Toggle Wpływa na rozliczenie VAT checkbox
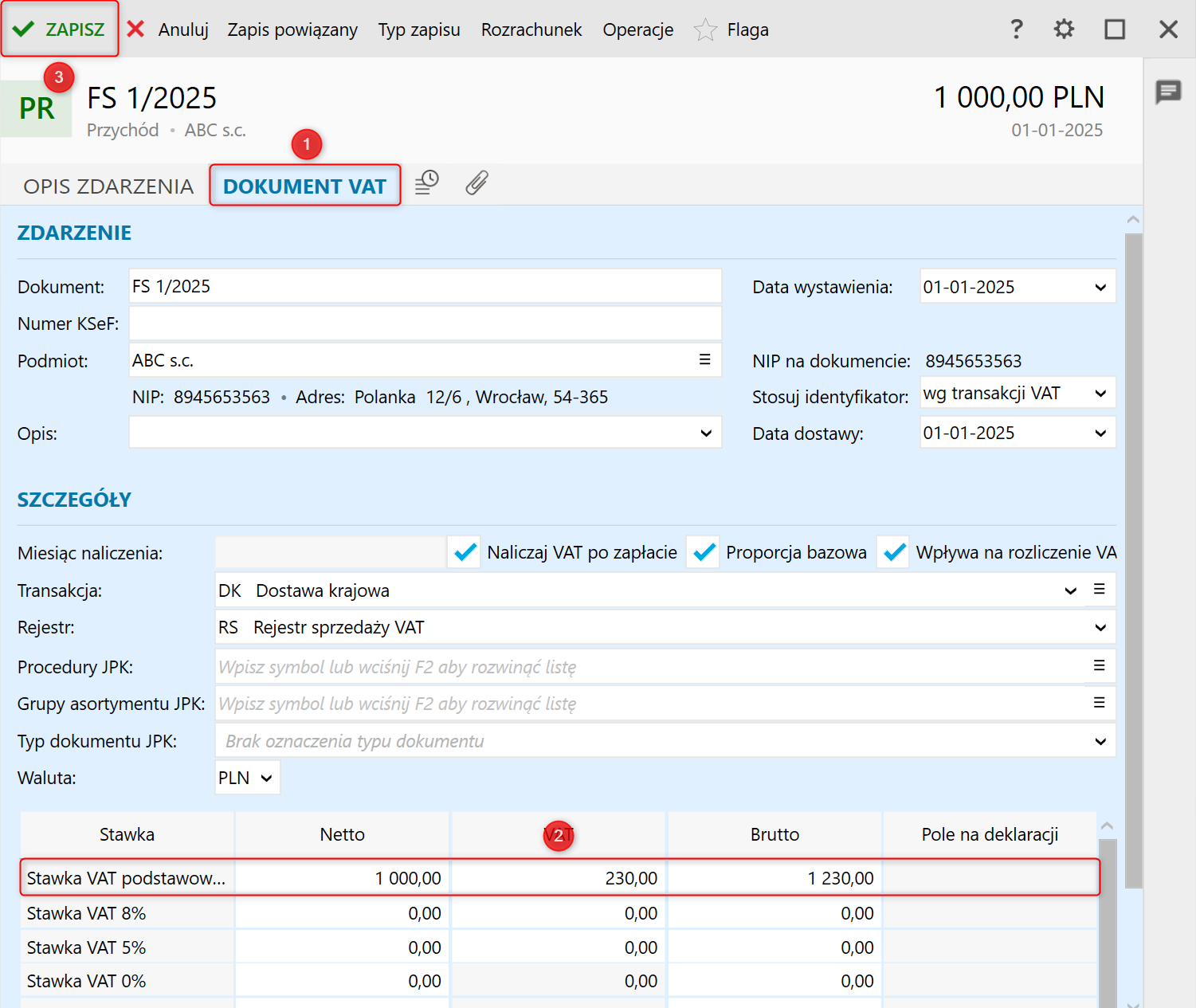Image resolution: width=1196 pixels, height=1008 pixels. 894,552
